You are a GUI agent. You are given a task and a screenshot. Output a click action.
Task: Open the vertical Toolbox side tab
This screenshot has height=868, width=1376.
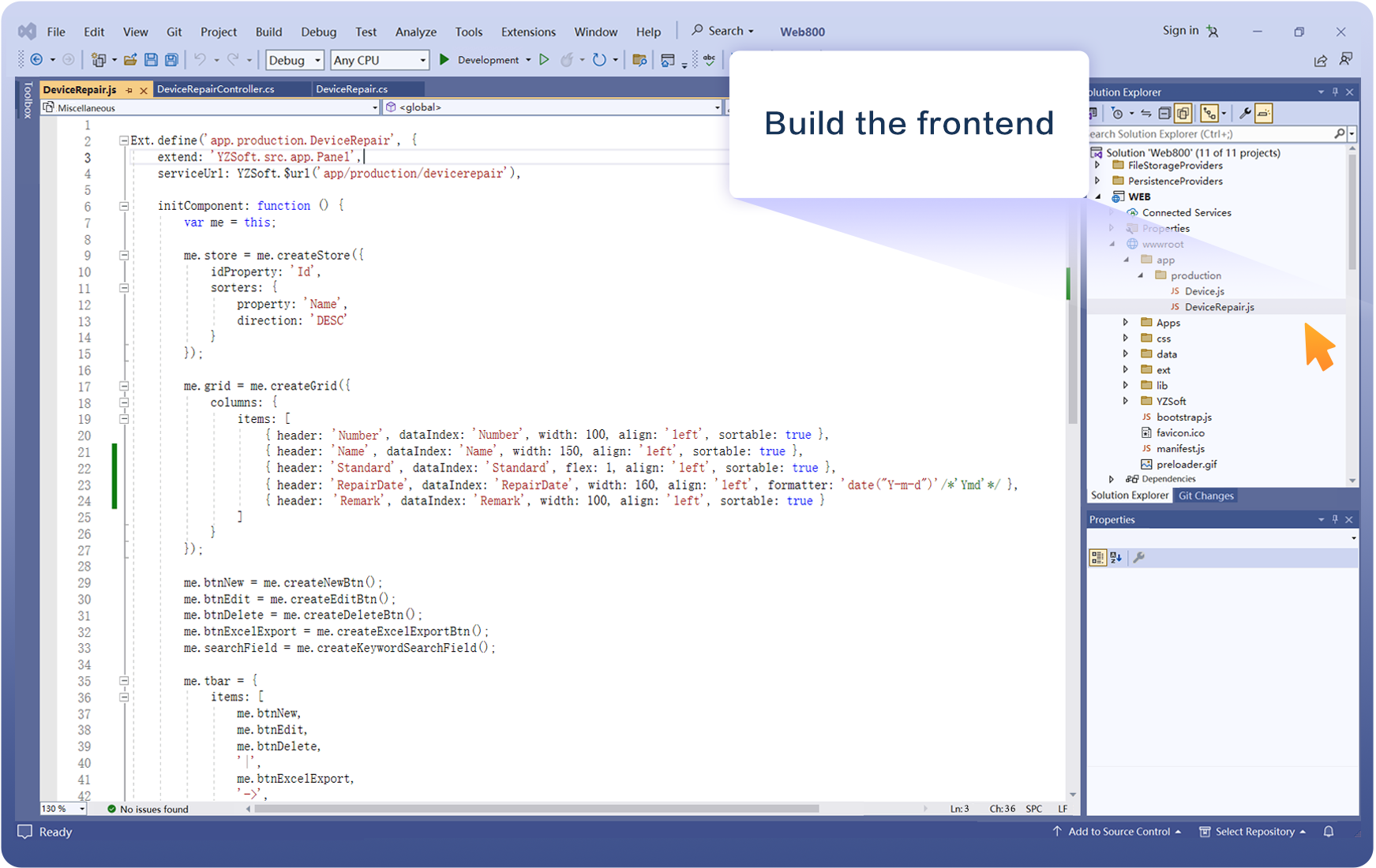(x=28, y=101)
